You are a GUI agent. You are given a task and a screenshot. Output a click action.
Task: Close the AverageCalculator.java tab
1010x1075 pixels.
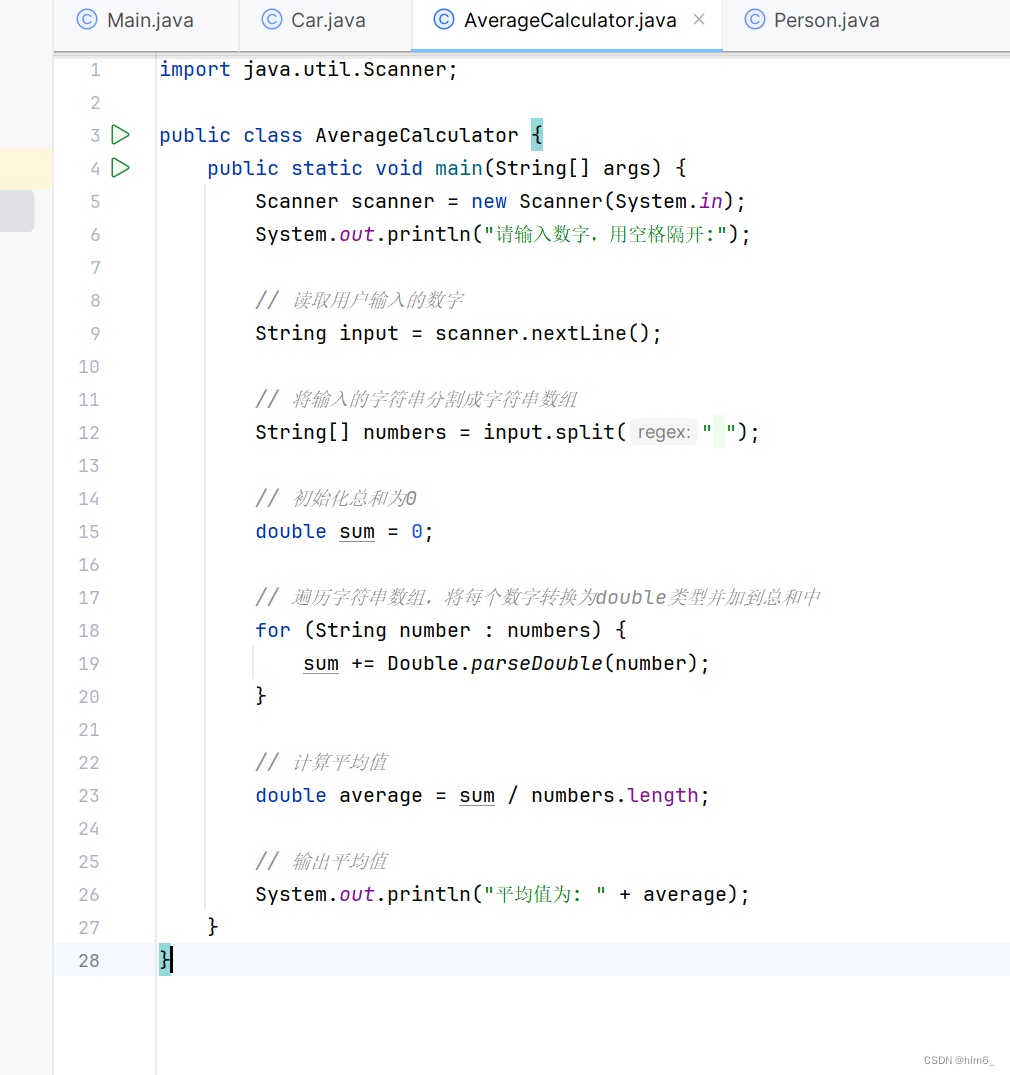pyautogui.click(x=699, y=20)
